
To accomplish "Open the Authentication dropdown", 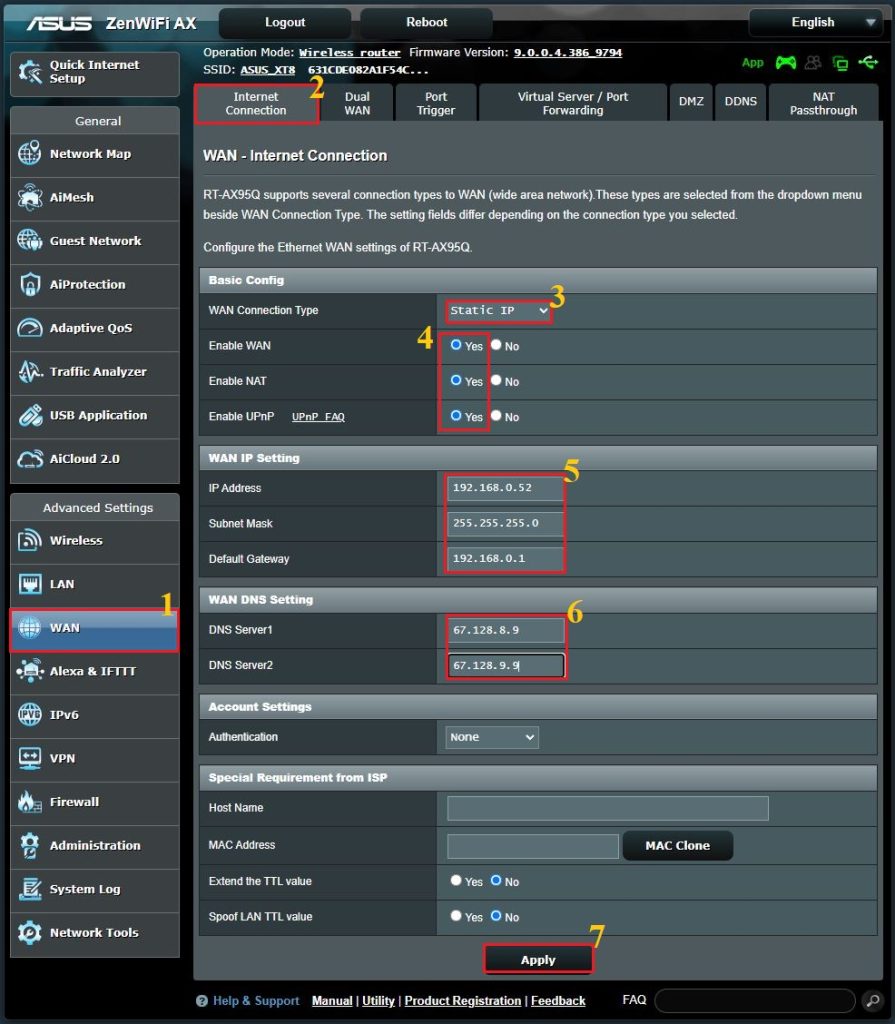I will click(x=490, y=737).
